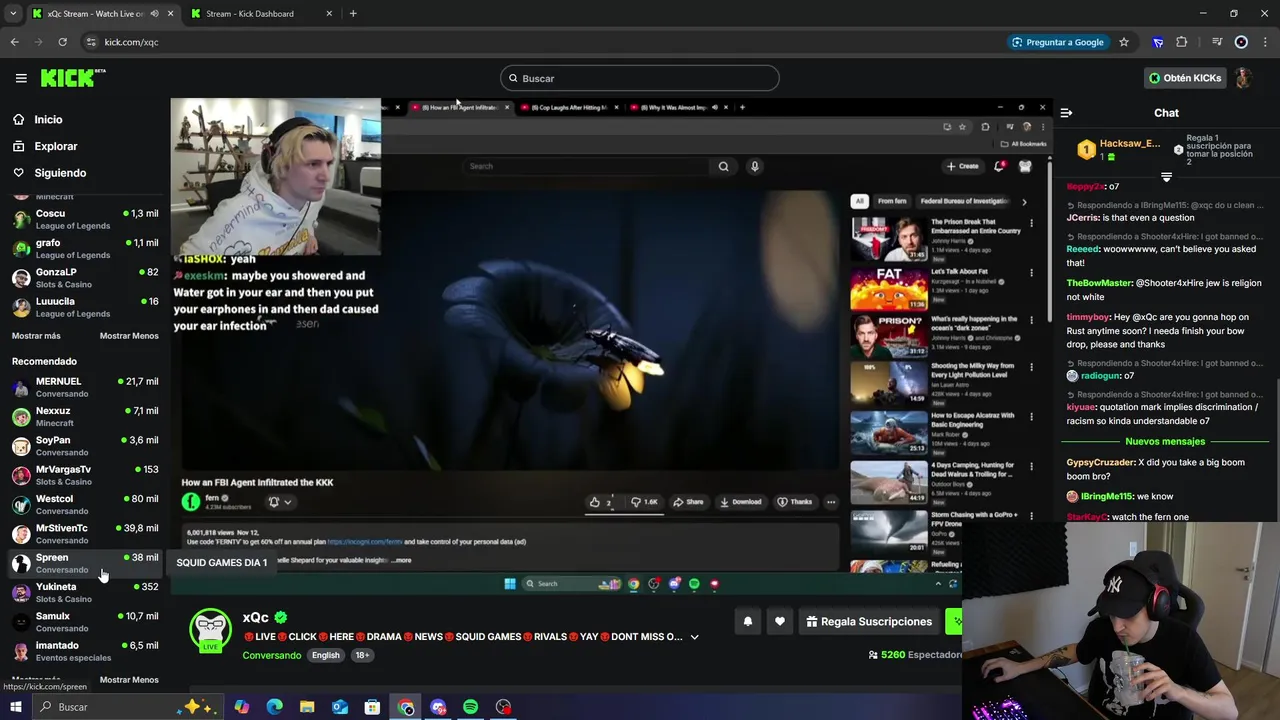Viewport: 1280px width, 720px height.
Task: Click the Conversando category link
Action: coord(271,655)
